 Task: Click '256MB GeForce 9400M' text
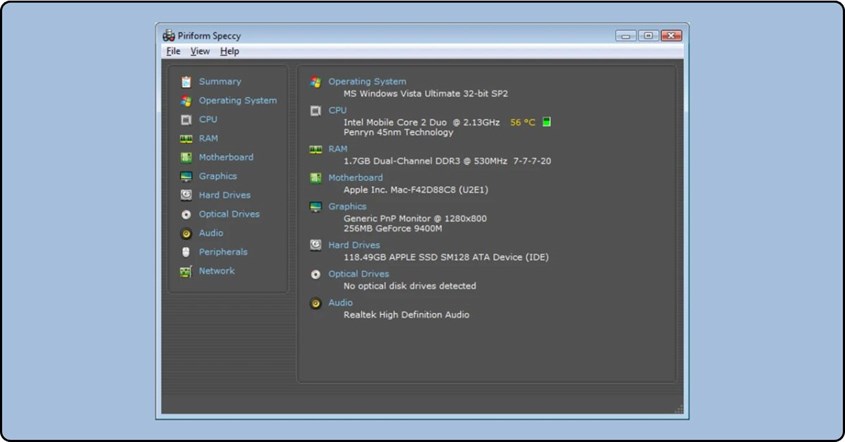coord(393,228)
